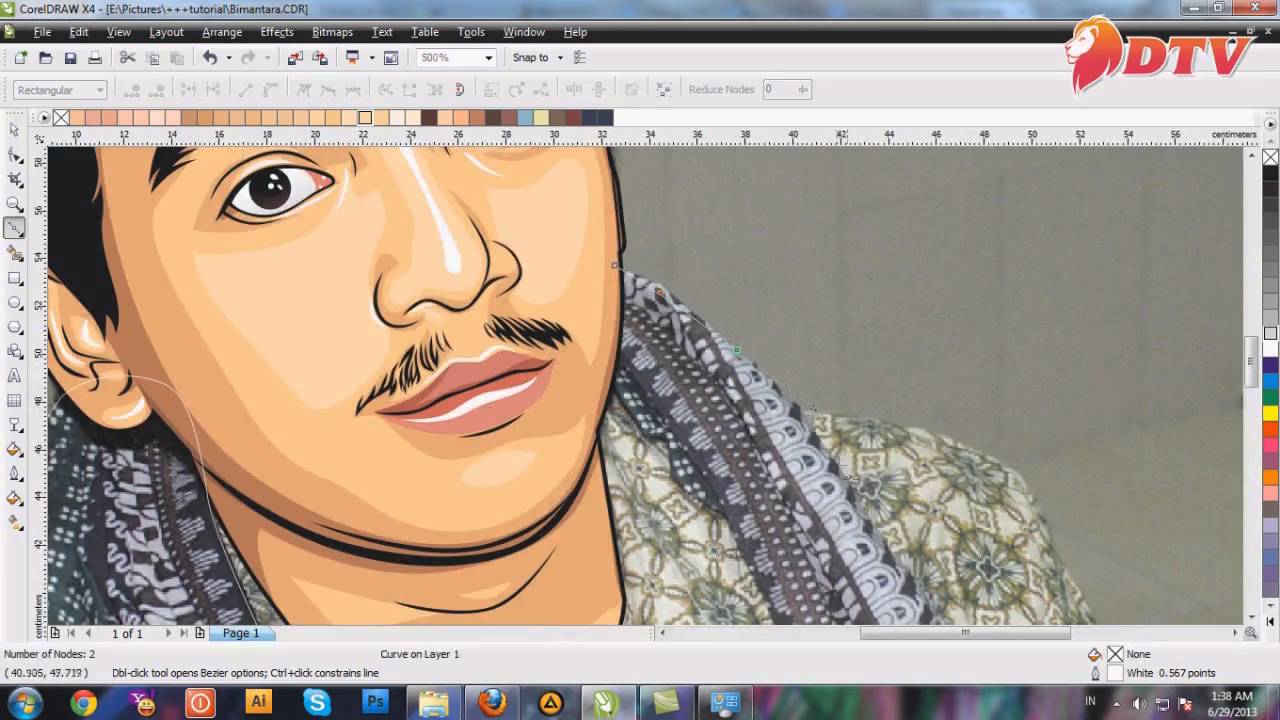Click the Cut scissors icon
The width and height of the screenshot is (1280, 720).
(x=127, y=58)
